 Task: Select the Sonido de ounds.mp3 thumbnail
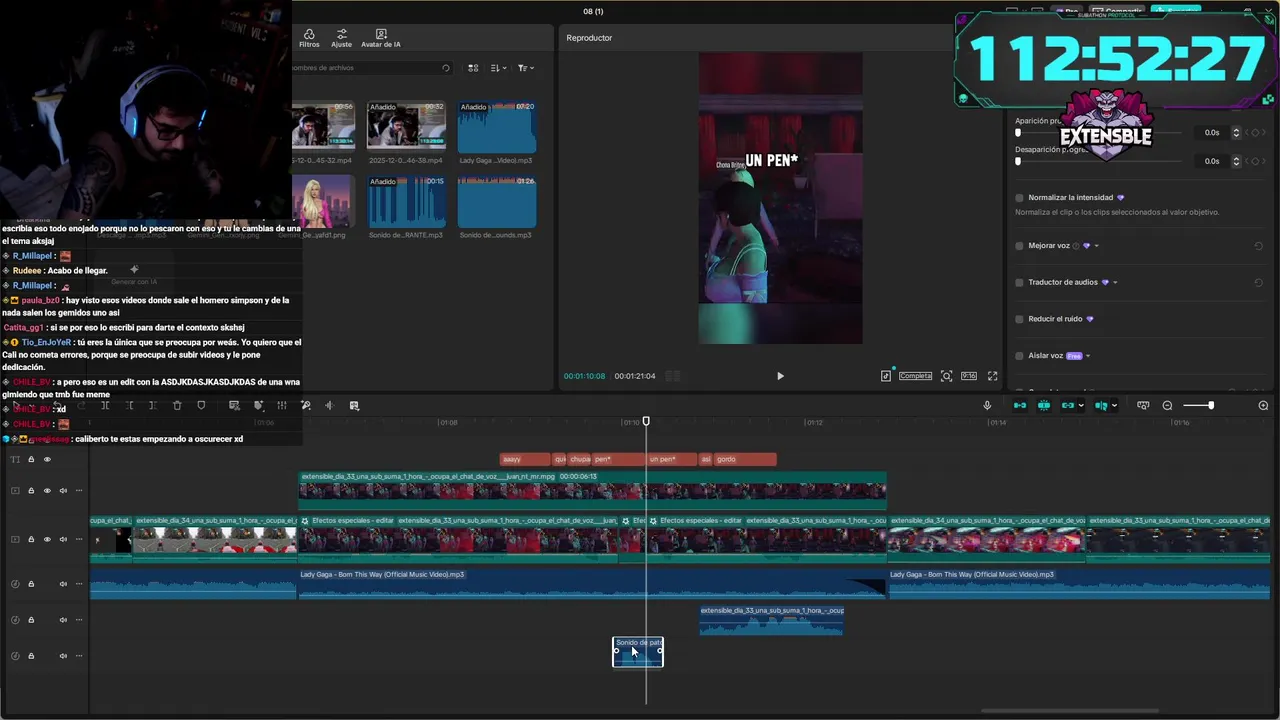(x=496, y=201)
